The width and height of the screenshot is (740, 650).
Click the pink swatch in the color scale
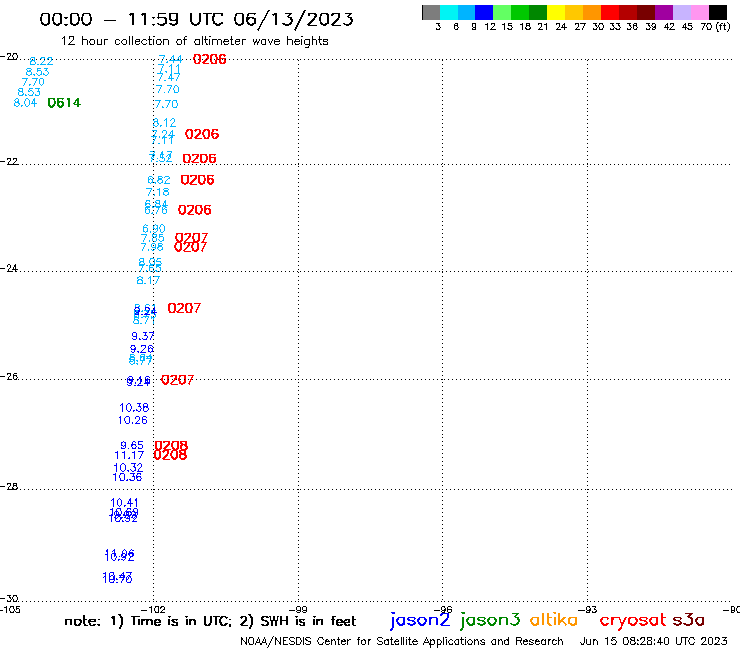[x=699, y=12]
